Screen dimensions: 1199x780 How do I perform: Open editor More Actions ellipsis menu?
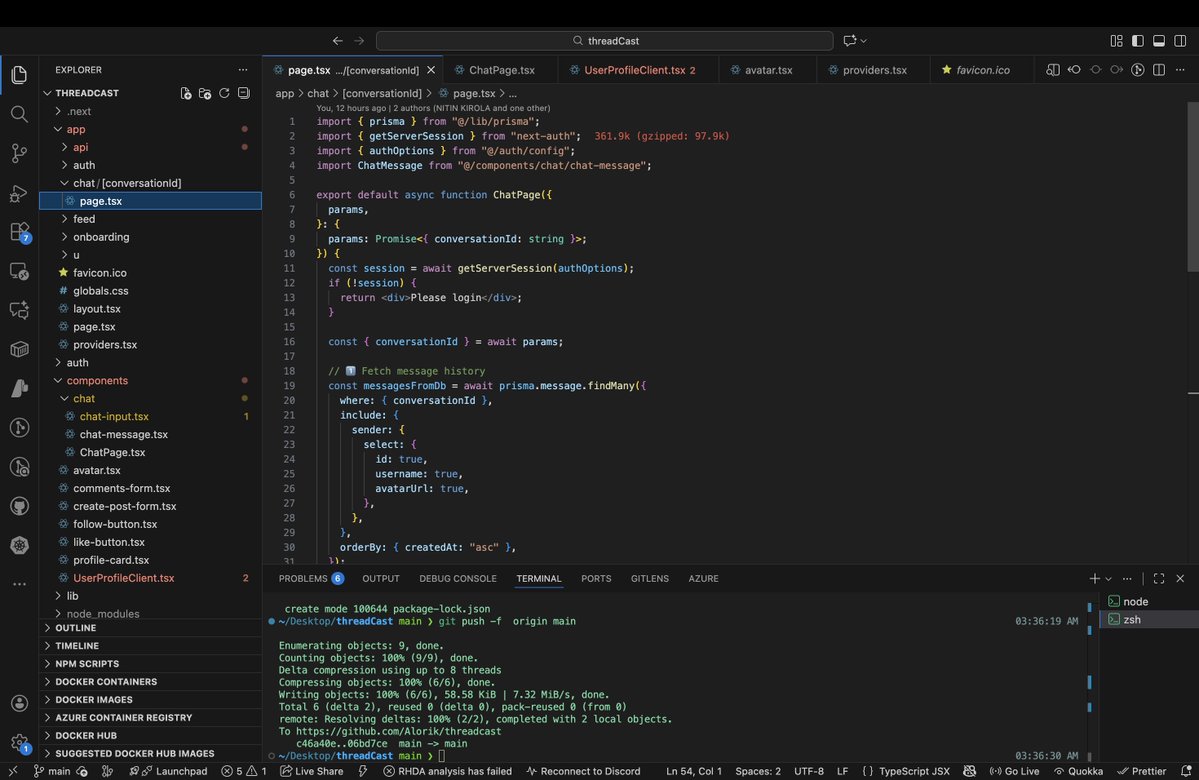[1180, 70]
